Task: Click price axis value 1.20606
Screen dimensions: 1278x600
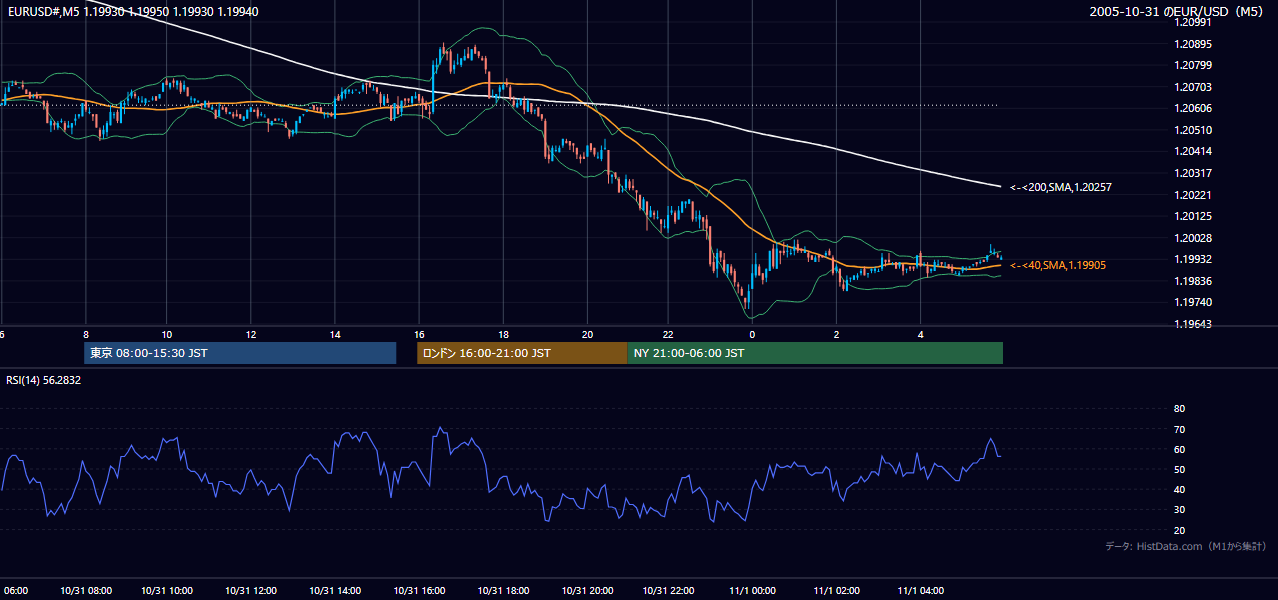Action: pyautogui.click(x=1193, y=108)
